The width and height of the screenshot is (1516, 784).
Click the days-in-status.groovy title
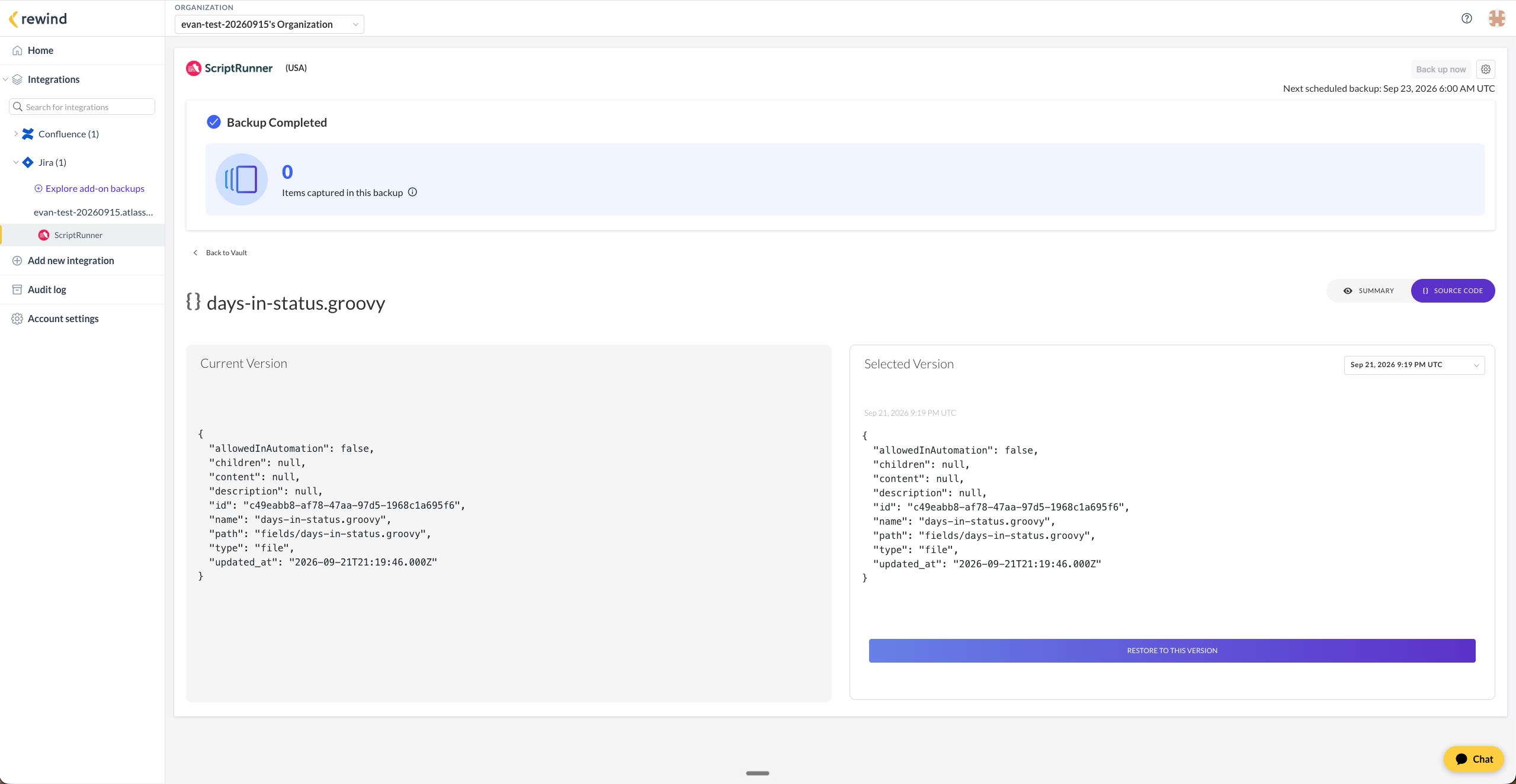click(296, 303)
